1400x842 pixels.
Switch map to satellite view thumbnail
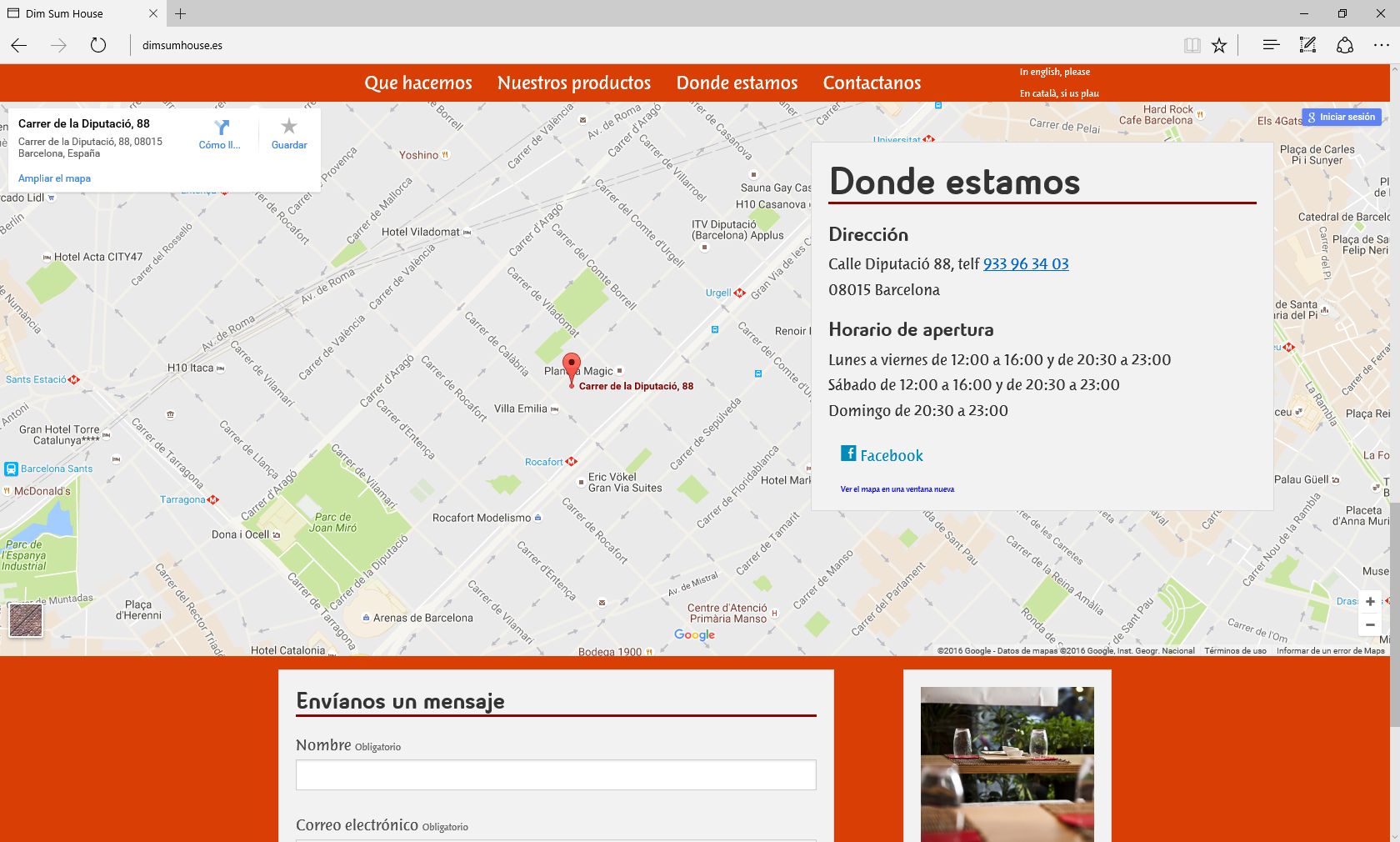(26, 620)
